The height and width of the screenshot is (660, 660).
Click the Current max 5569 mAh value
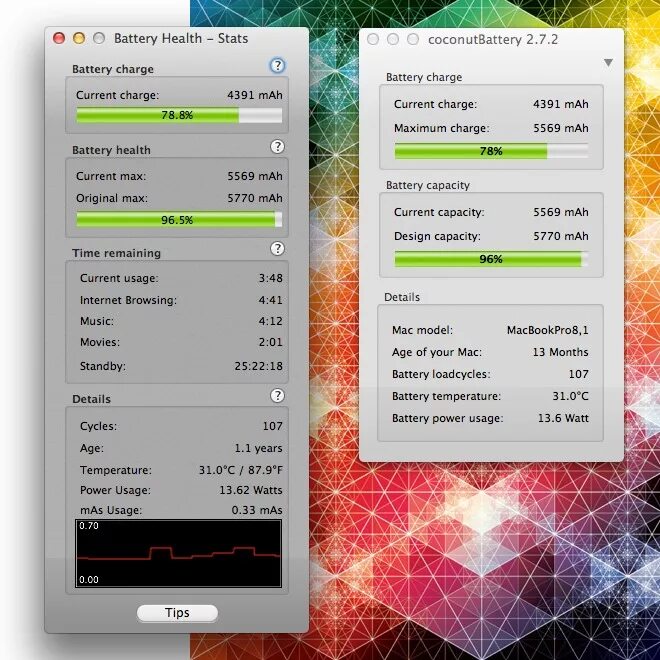coord(255,176)
